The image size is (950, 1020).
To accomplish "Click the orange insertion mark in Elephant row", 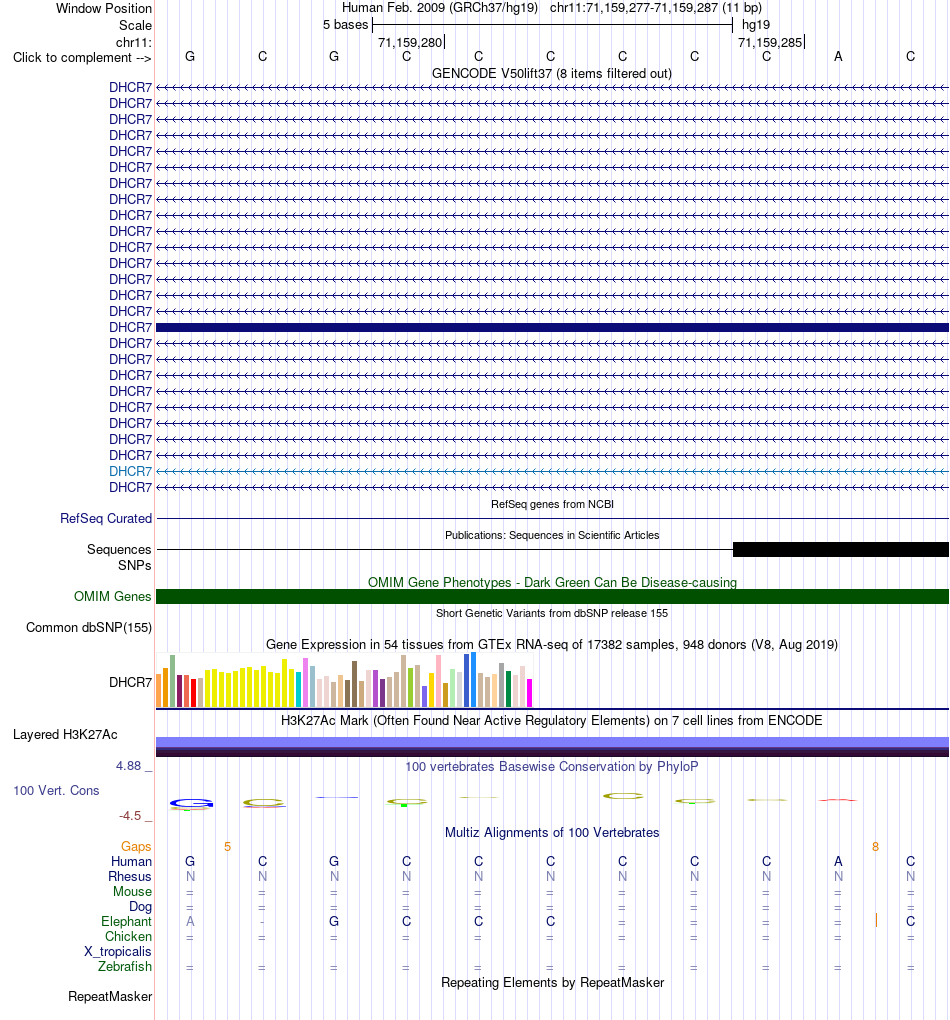I will pos(876,920).
